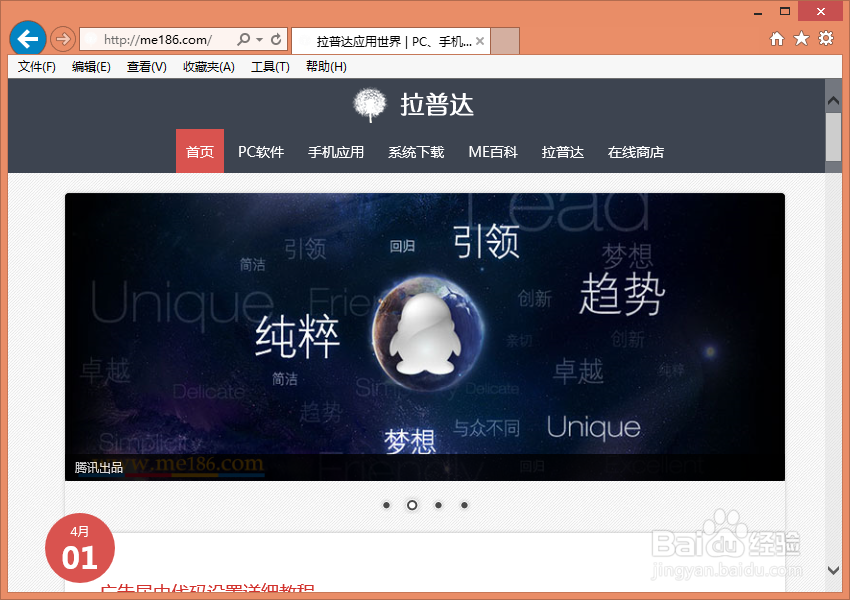The image size is (850, 600).
Task: Open the 编辑(E) menu
Action: point(91,67)
